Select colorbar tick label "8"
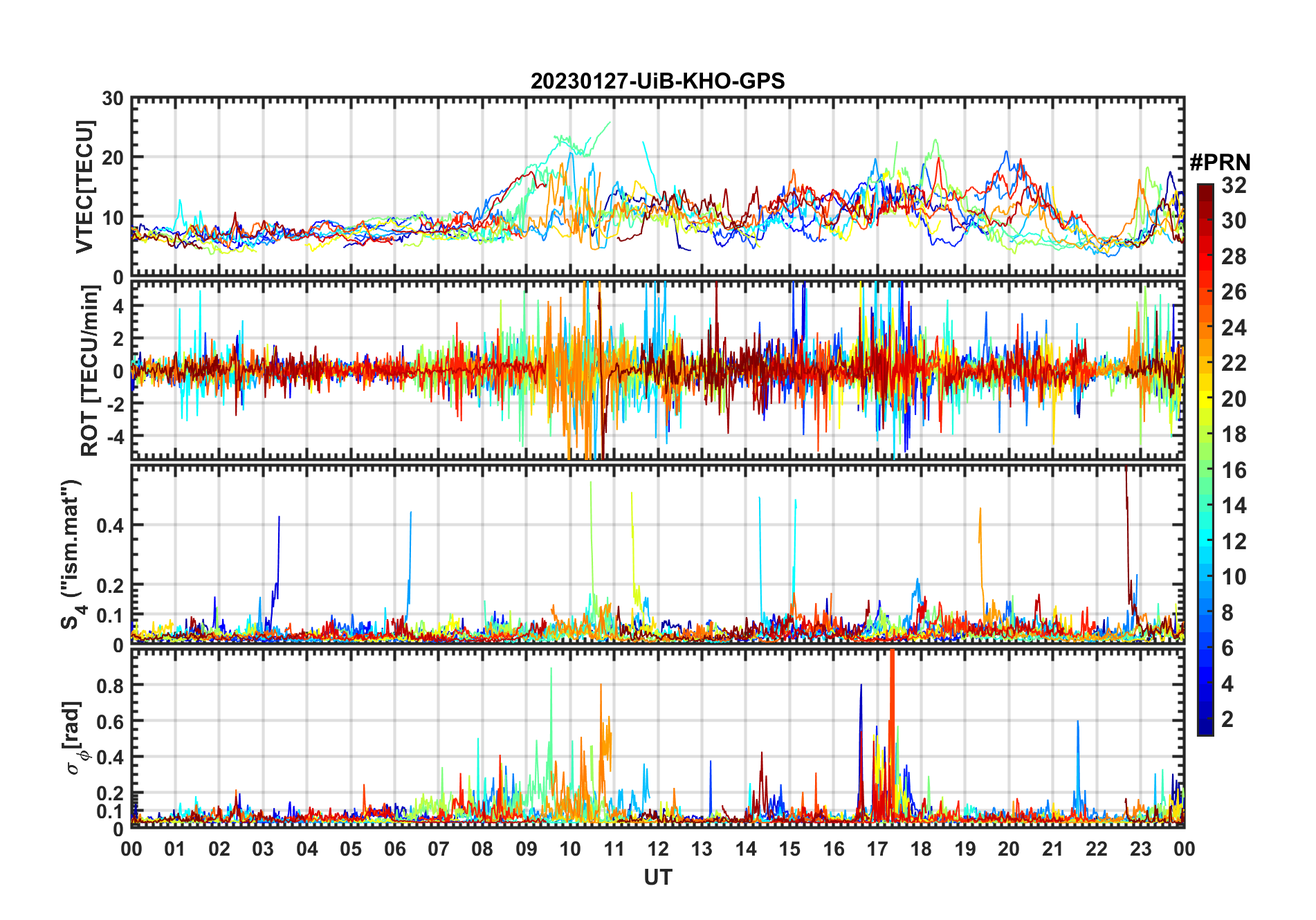This screenshot has height=920, width=1316. tap(1227, 612)
